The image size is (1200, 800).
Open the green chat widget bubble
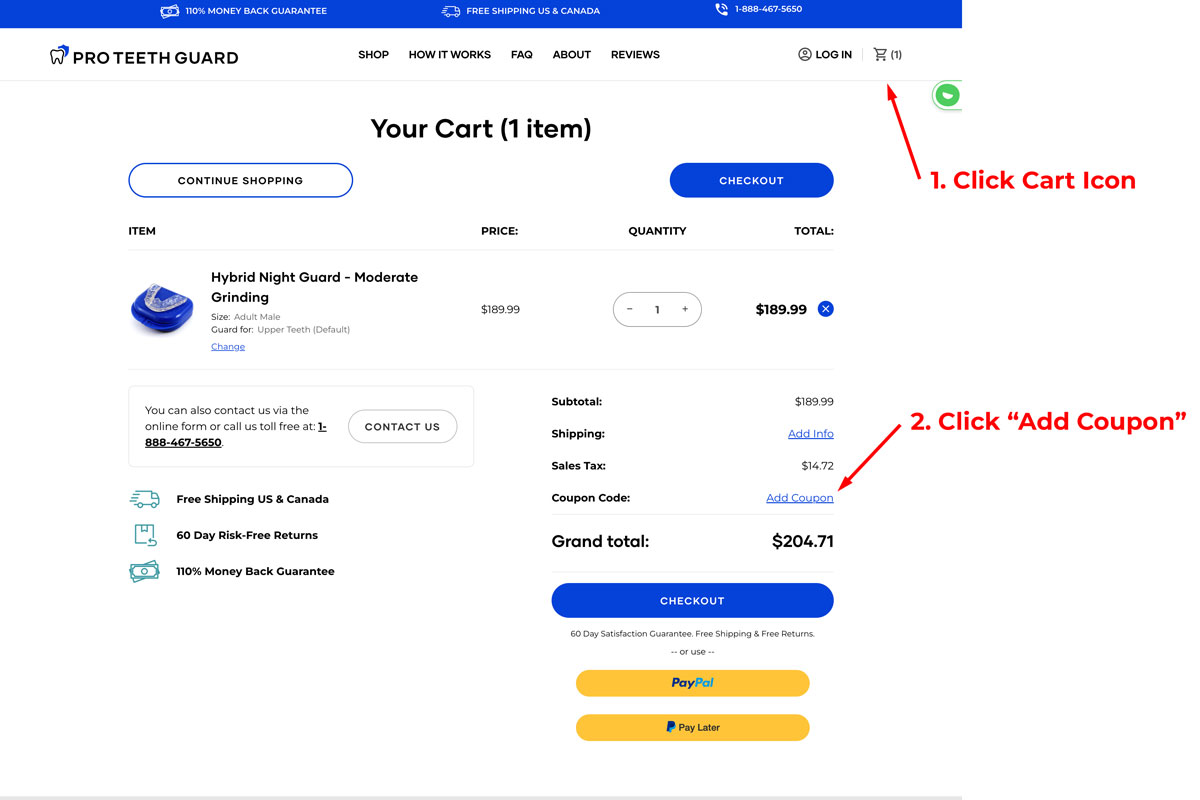click(947, 95)
